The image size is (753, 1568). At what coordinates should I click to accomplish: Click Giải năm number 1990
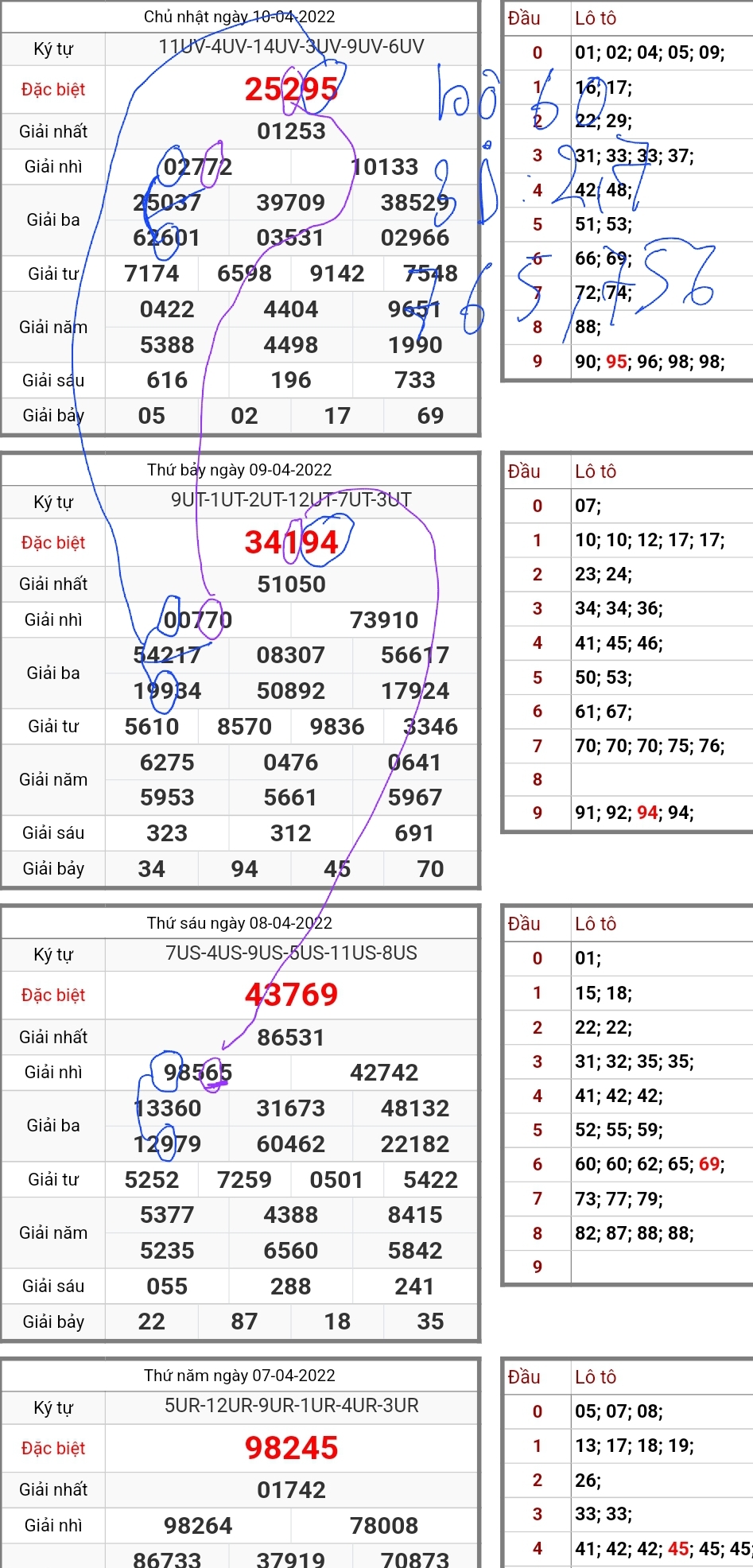(x=415, y=345)
